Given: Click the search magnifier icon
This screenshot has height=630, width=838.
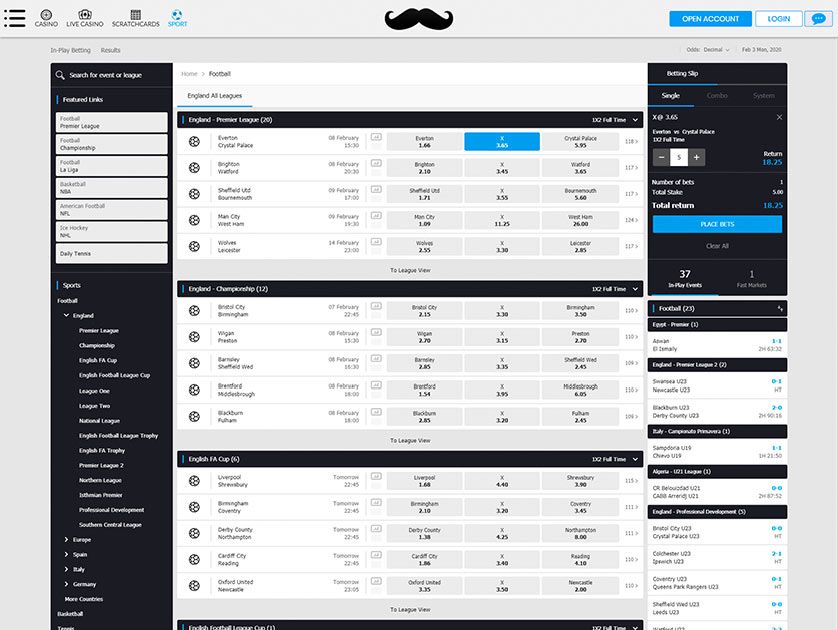Looking at the screenshot, I should click(x=60, y=75).
